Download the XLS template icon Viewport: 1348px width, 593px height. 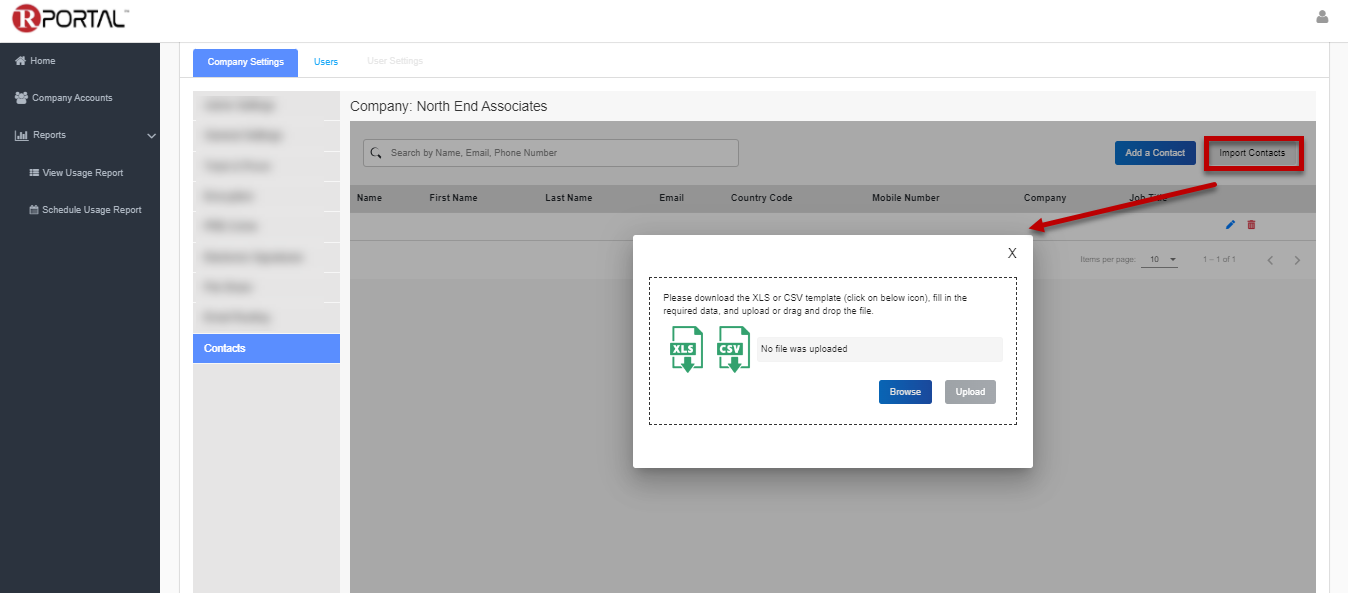click(x=686, y=349)
